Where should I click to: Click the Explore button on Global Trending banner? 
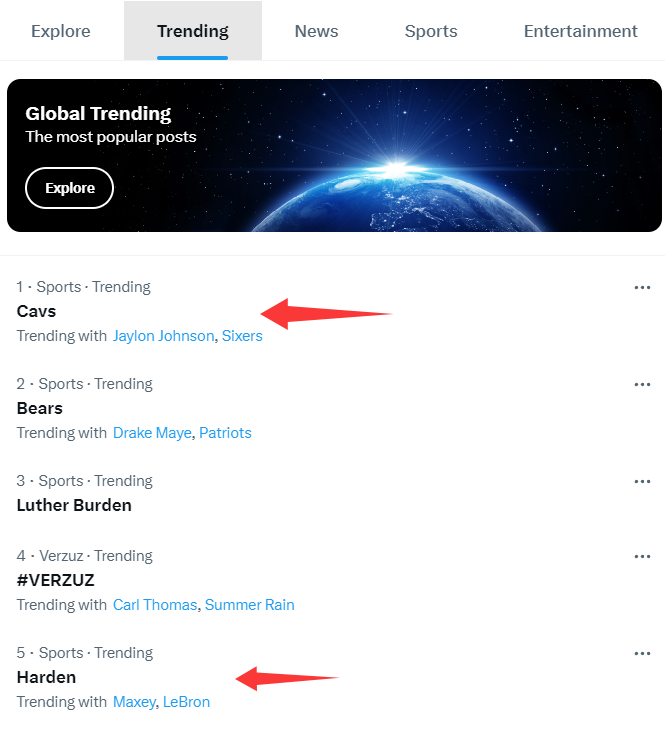tap(69, 188)
